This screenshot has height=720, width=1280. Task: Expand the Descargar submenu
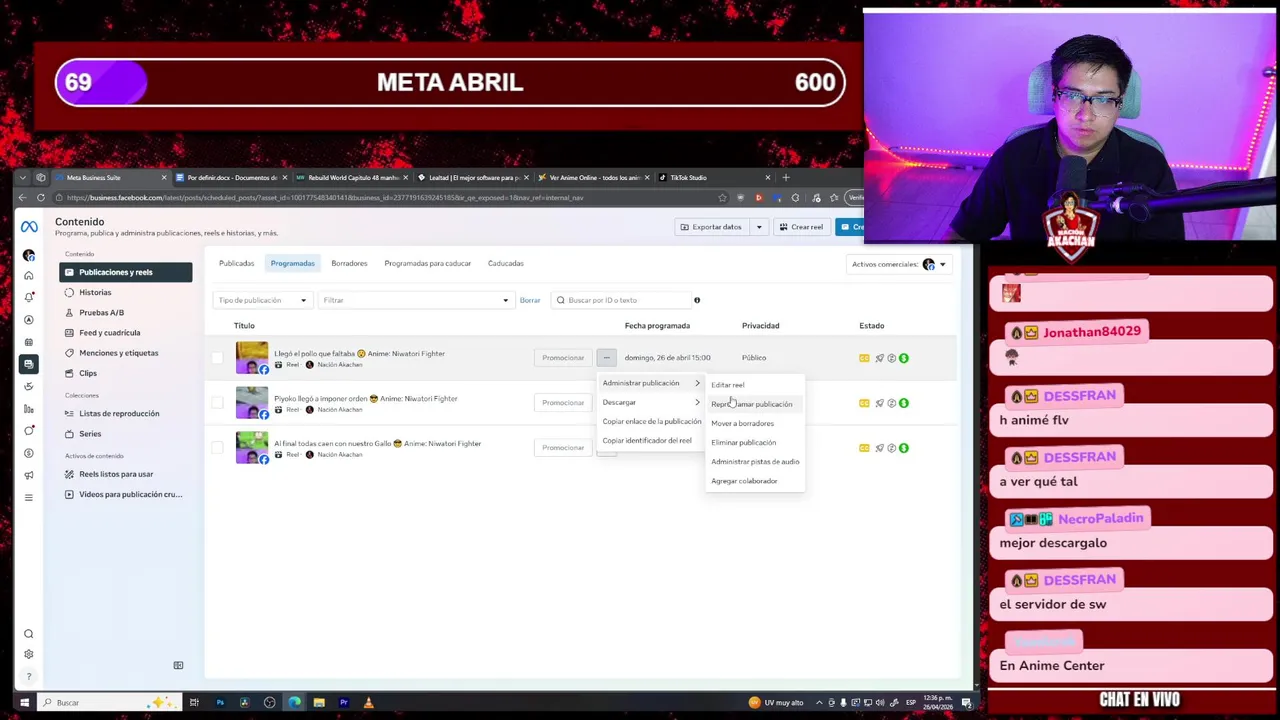point(651,402)
